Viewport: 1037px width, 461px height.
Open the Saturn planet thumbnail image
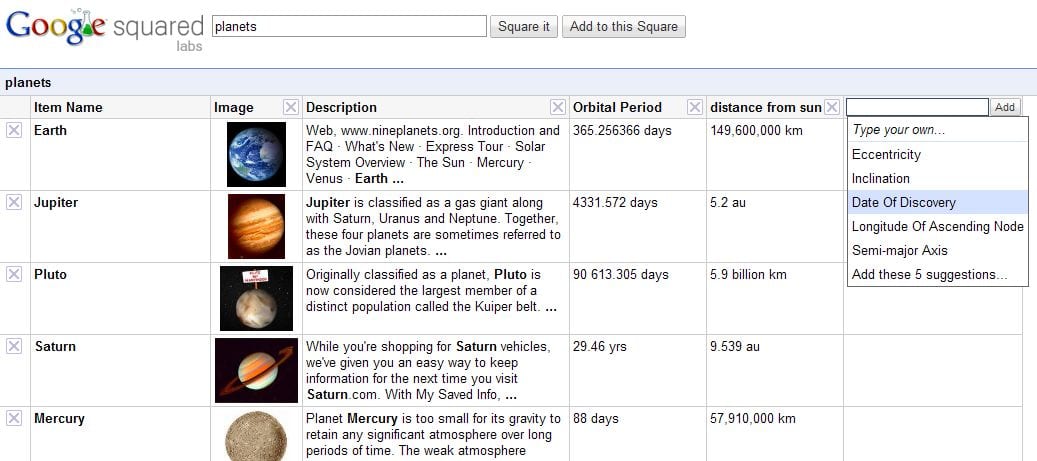256,370
